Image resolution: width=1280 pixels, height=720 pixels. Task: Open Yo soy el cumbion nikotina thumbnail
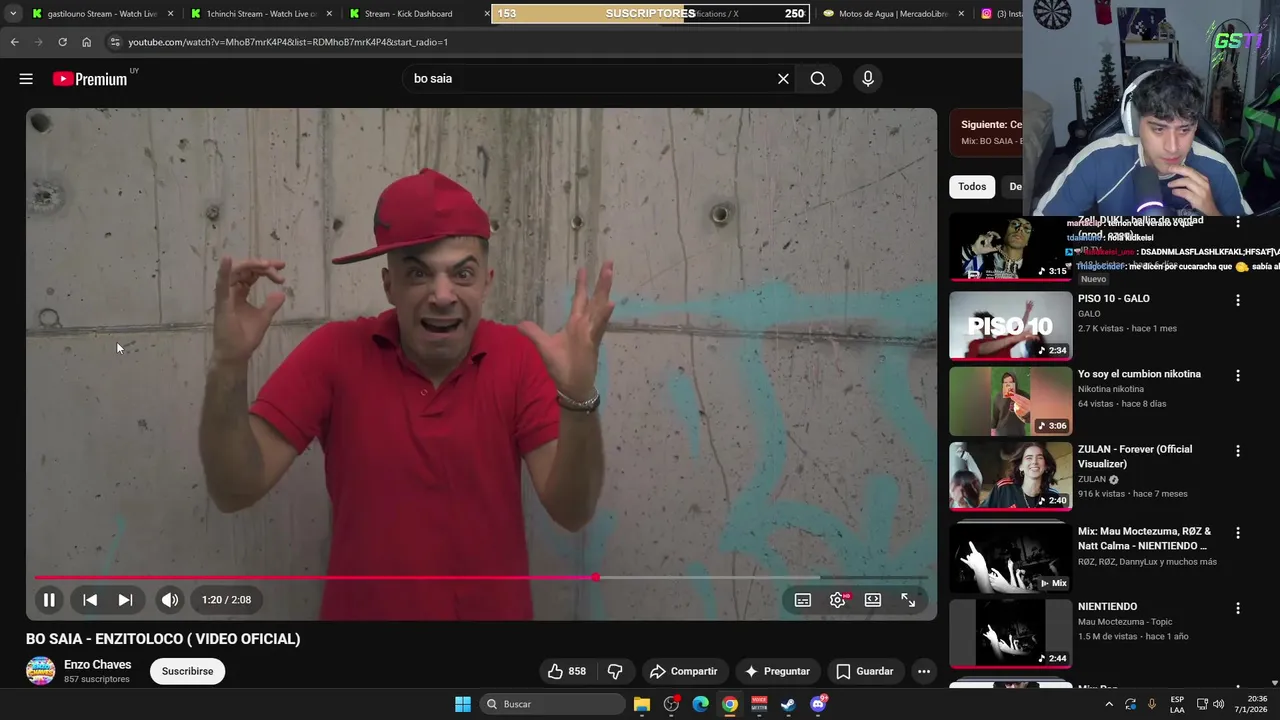tap(1010, 401)
